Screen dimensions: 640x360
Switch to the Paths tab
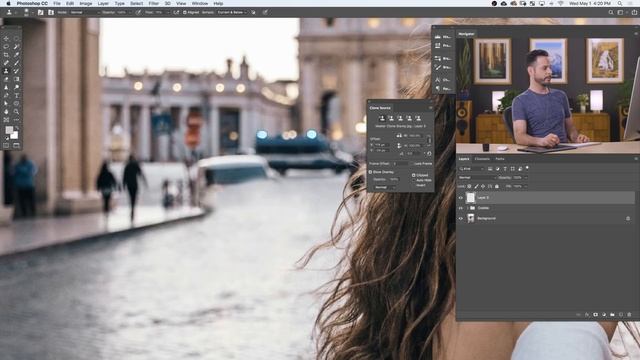tap(500, 159)
